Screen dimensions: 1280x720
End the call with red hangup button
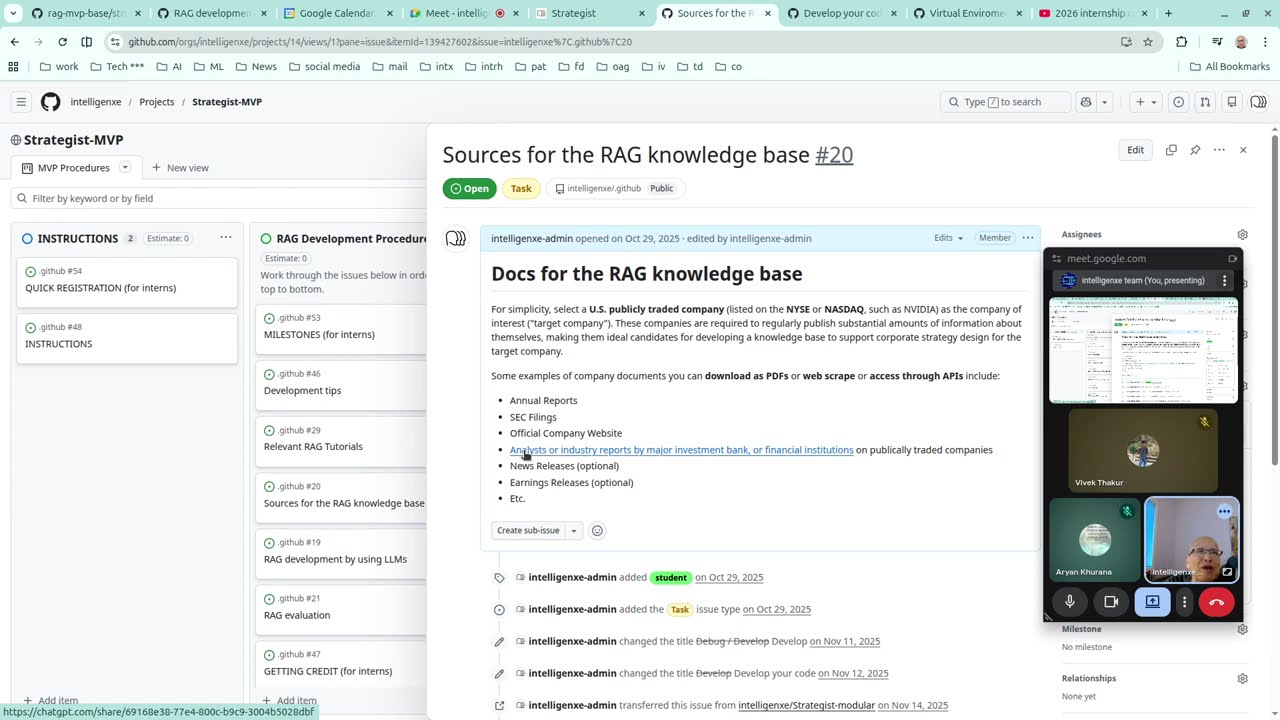click(1217, 602)
